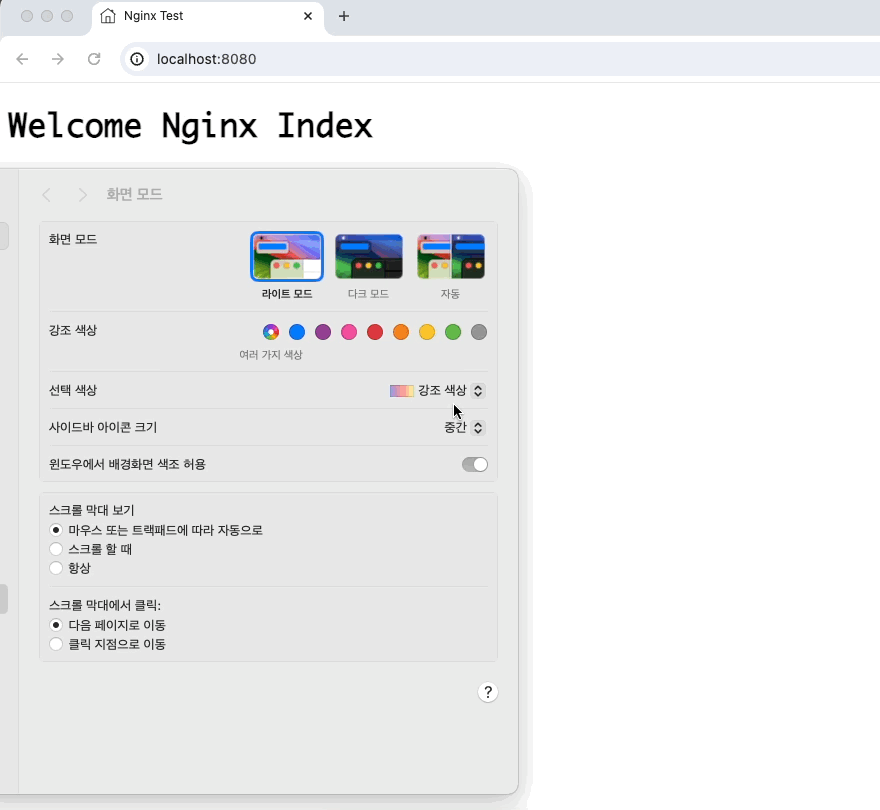Click the 여러 가지 색상 label

[271, 355]
